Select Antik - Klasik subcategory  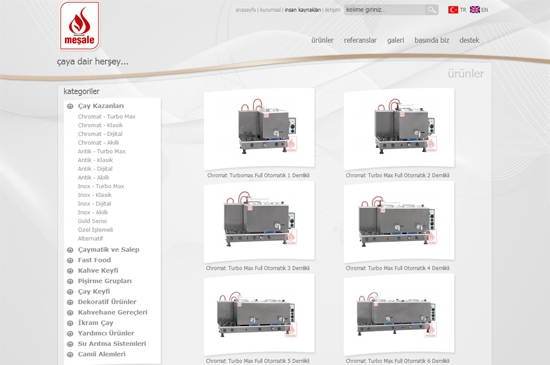95,160
